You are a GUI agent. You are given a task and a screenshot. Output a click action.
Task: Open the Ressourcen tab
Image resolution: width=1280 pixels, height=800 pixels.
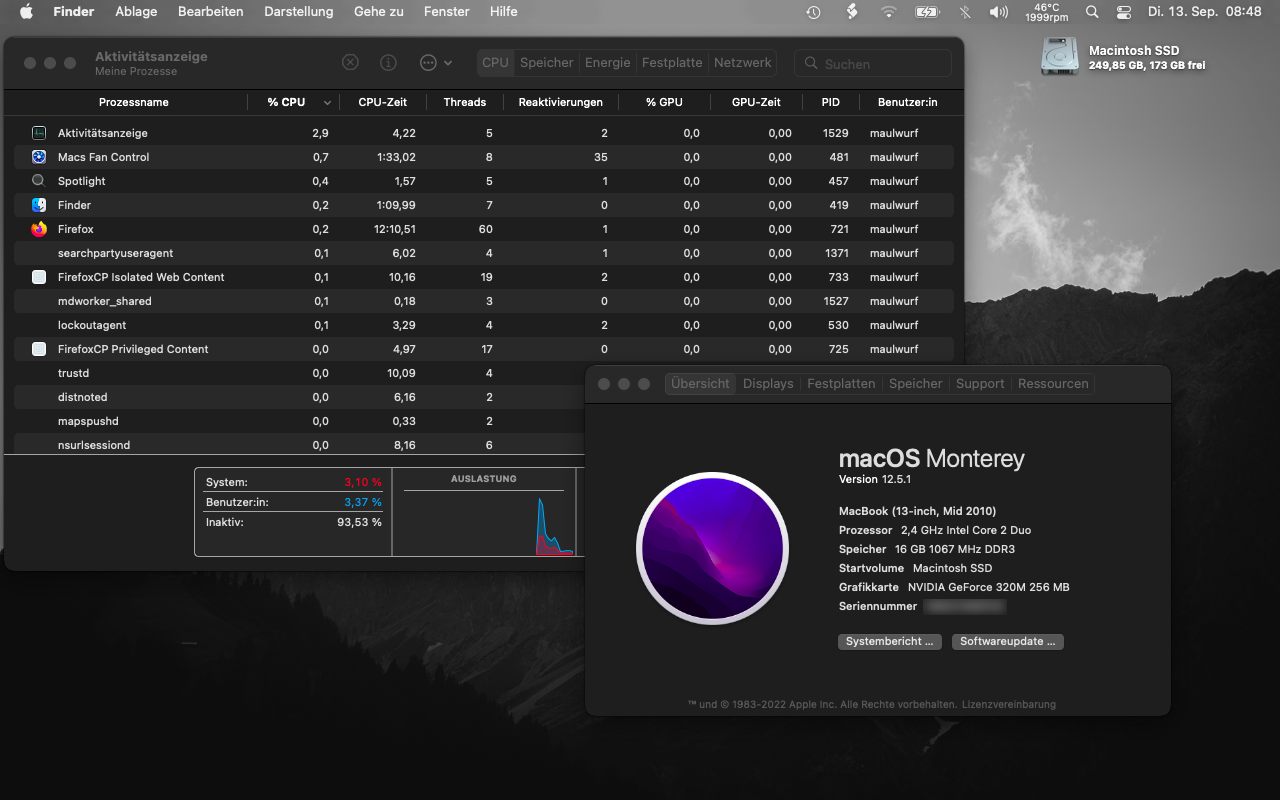coord(1053,384)
